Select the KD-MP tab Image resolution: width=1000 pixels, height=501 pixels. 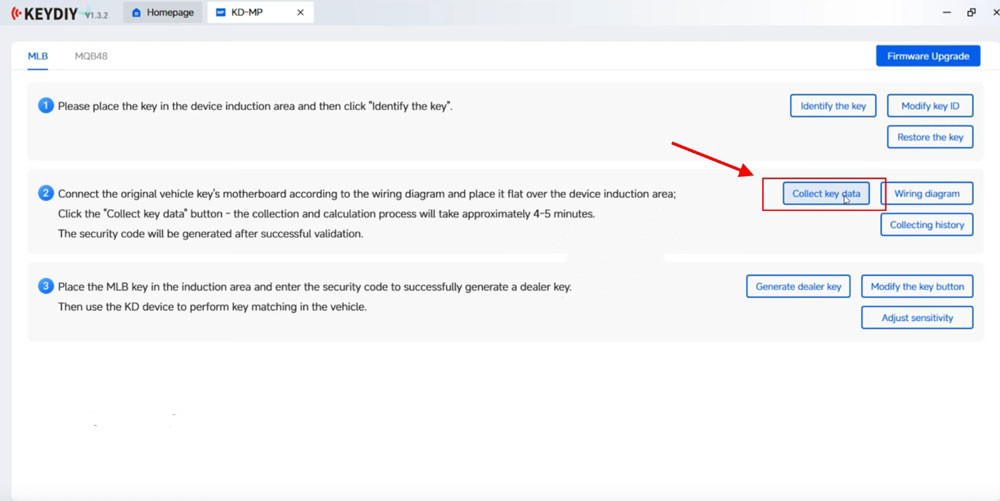click(250, 13)
